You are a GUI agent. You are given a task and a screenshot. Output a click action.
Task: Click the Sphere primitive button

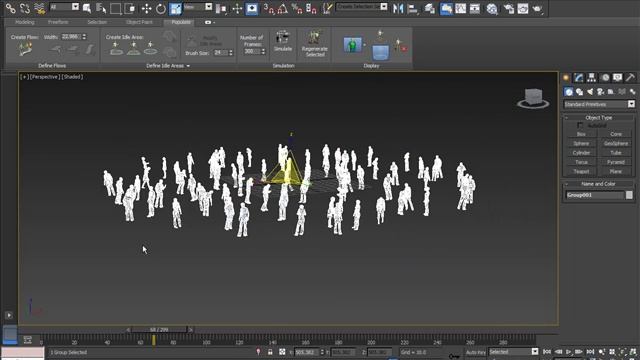point(581,144)
